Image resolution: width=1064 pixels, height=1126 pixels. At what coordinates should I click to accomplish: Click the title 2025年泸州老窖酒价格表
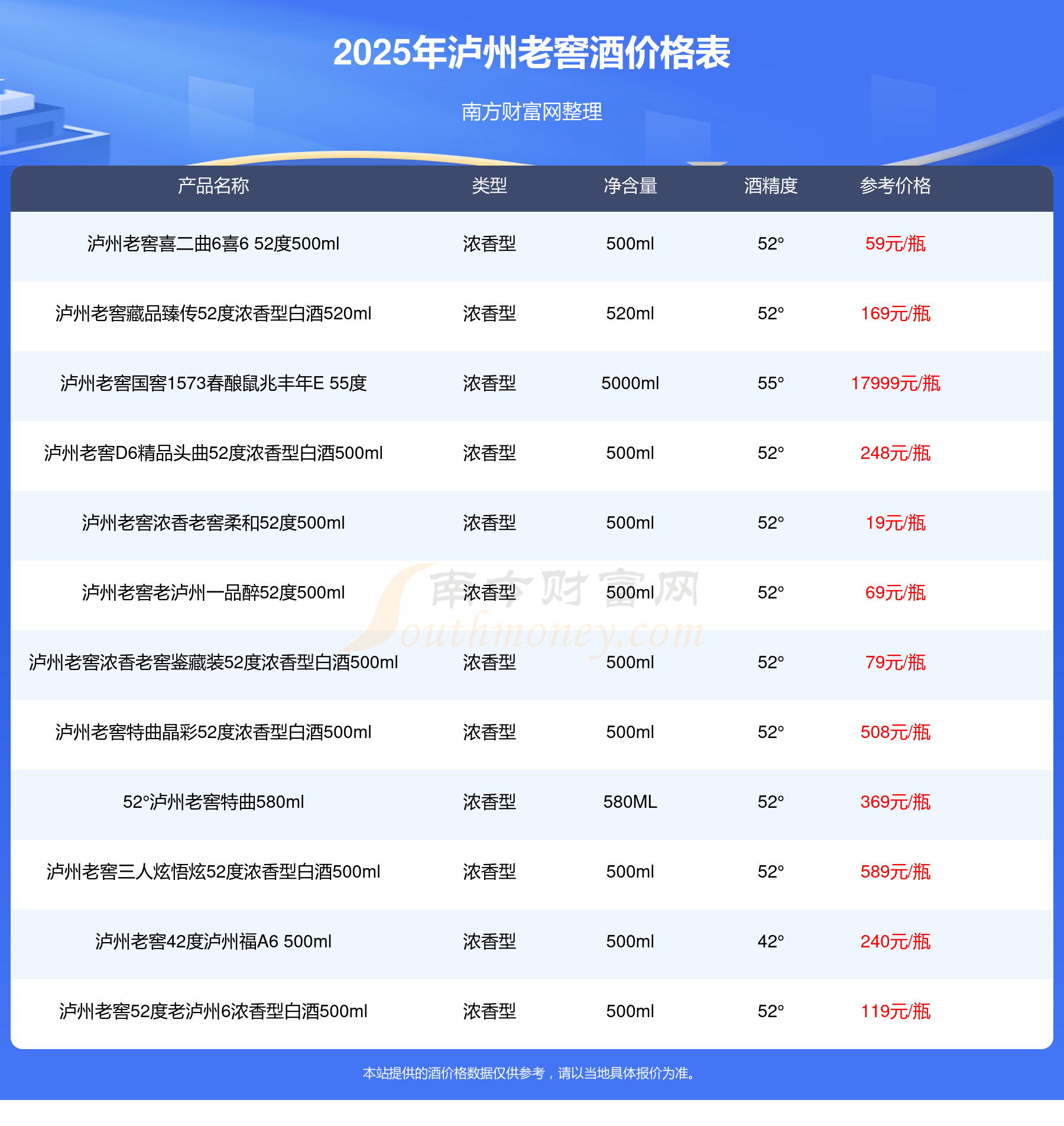point(531,53)
